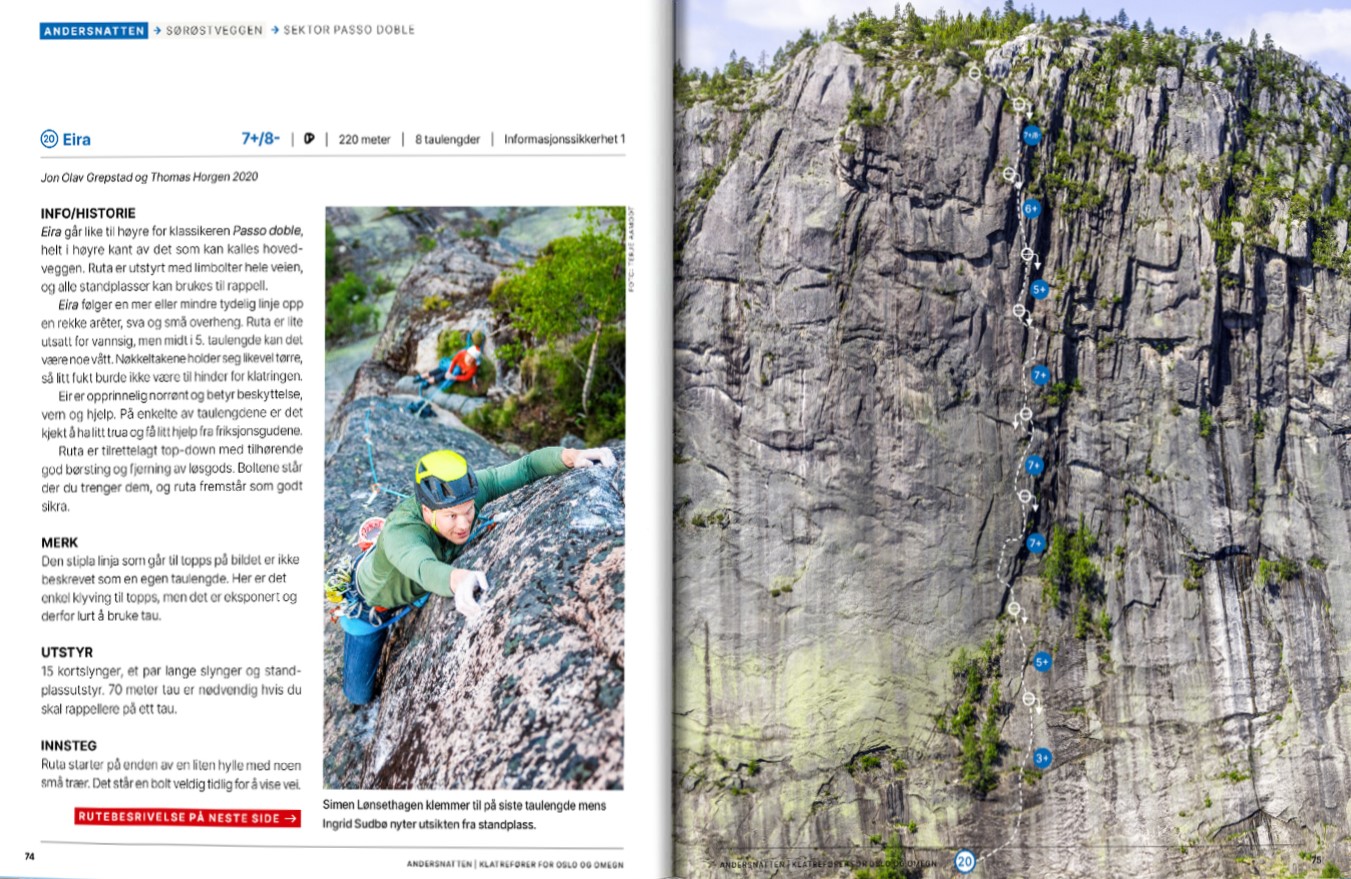Click the INFO/HISTORIE section heading

(x=88, y=213)
